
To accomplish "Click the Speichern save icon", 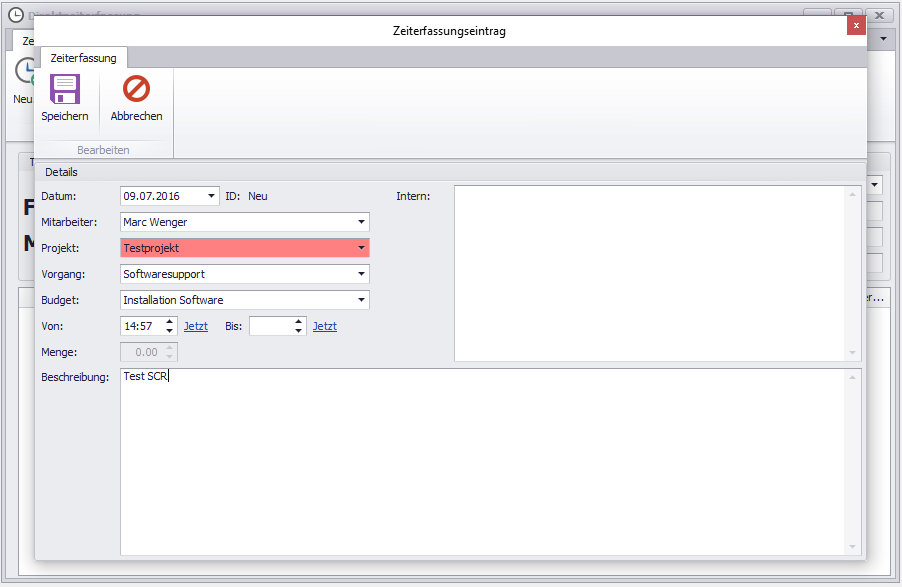I will click(x=65, y=90).
